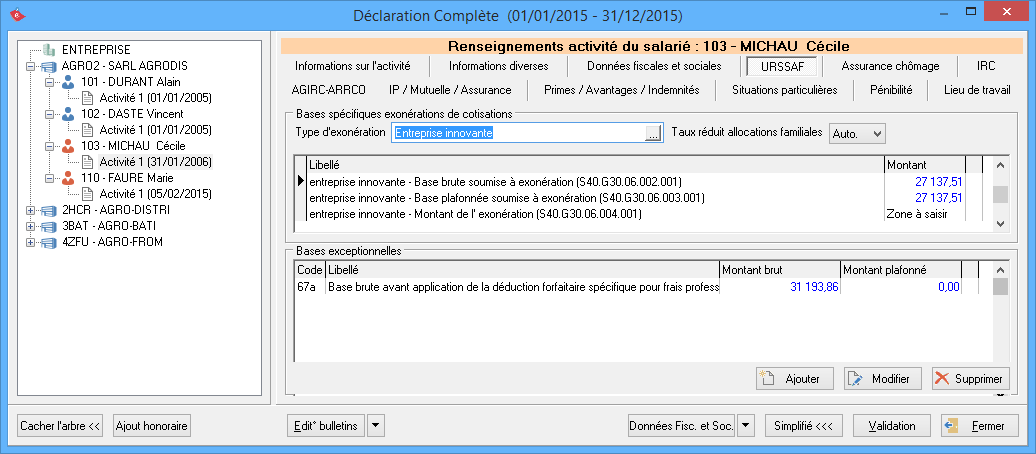
Task: Open the Pénibilité tab
Action: pyautogui.click(x=890, y=90)
